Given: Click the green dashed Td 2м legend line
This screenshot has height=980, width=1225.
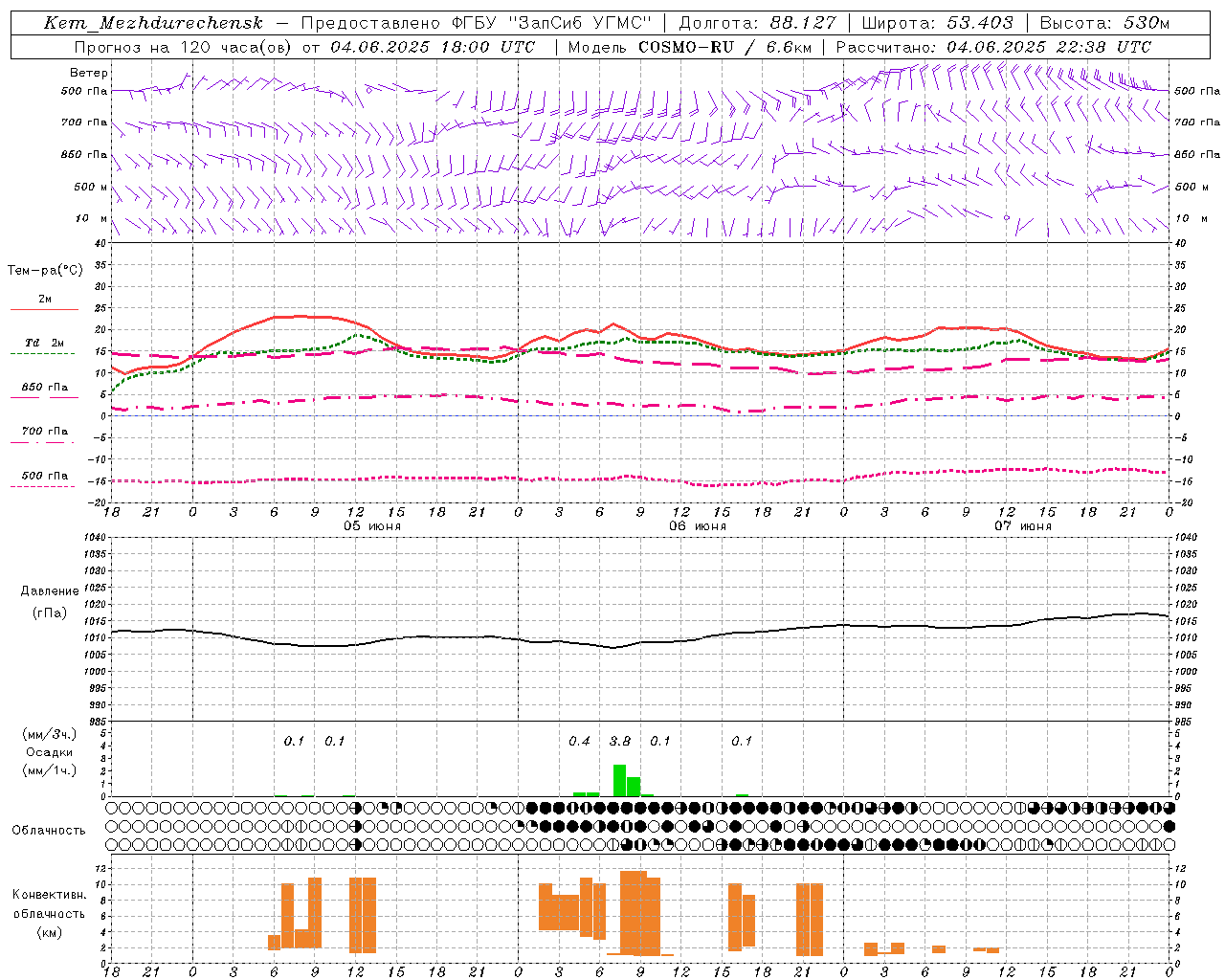Looking at the screenshot, I should tap(42, 353).
